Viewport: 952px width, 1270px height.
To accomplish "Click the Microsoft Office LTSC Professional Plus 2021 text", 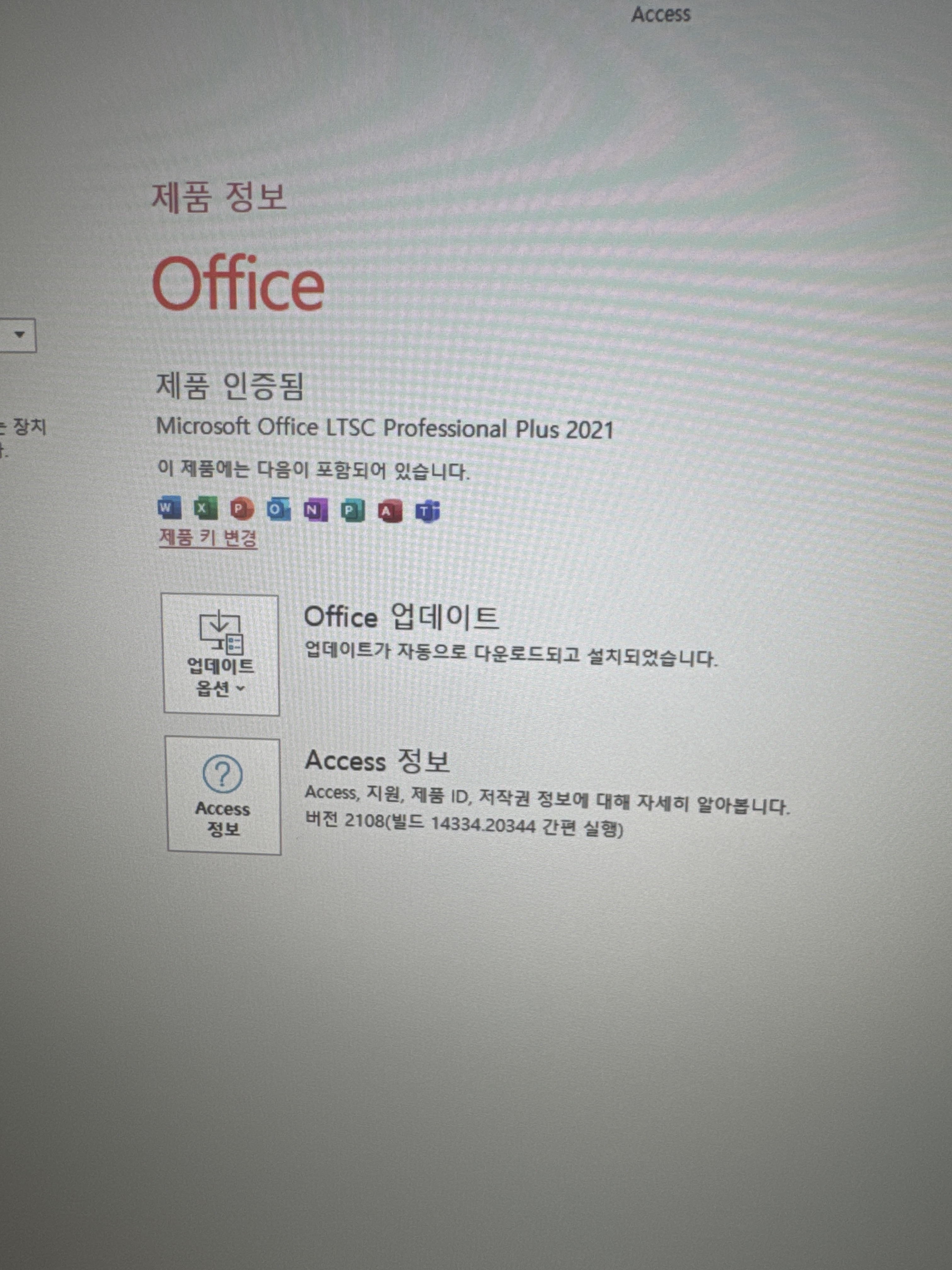I will 384,428.
